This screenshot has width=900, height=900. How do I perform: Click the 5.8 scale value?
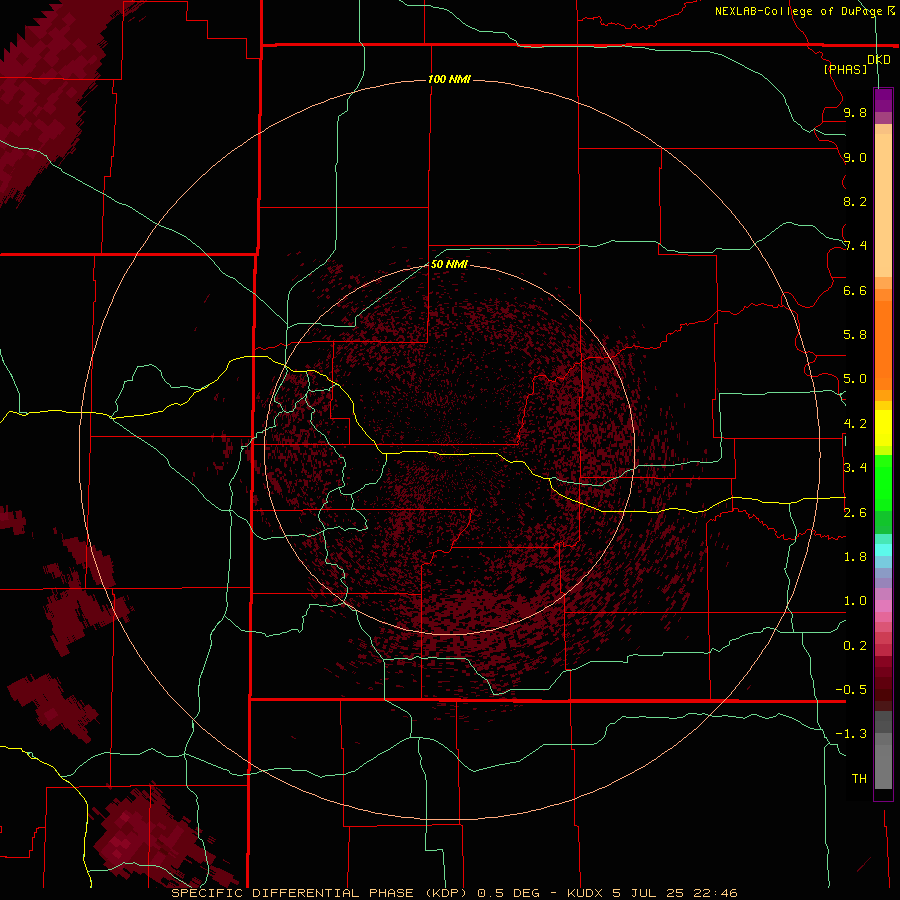tap(855, 335)
